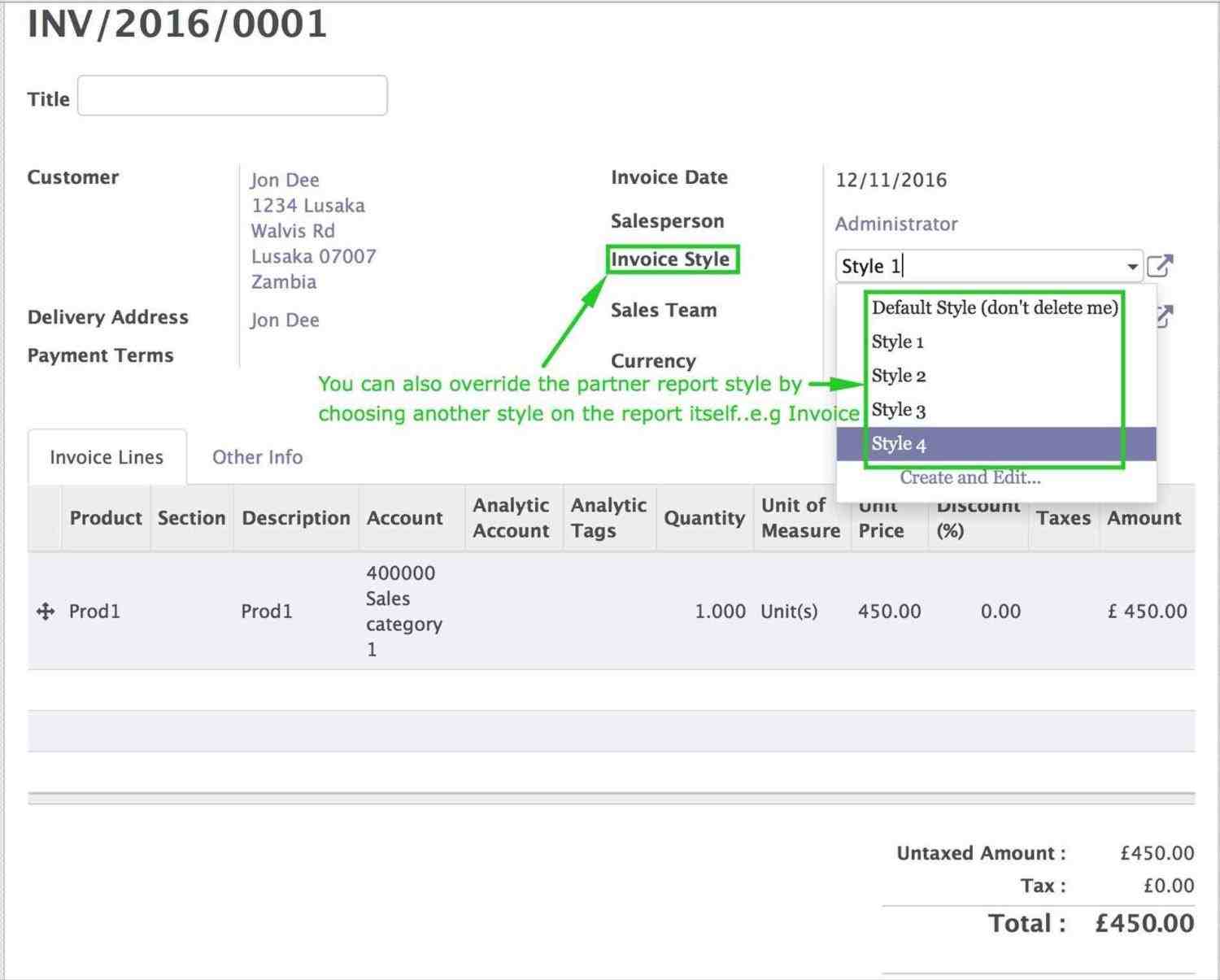
Task: Sort by Quantity column header
Action: pos(704,518)
